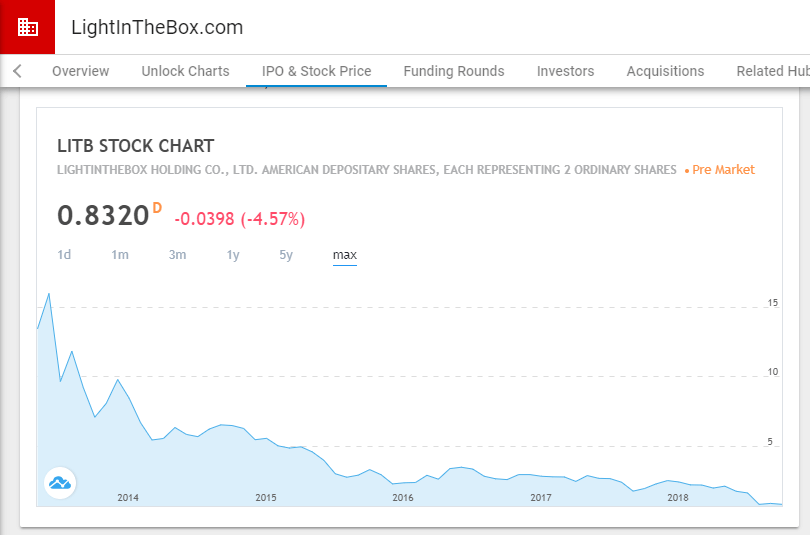Select the 1d chart range
Screen dimensions: 810x535
click(x=64, y=255)
